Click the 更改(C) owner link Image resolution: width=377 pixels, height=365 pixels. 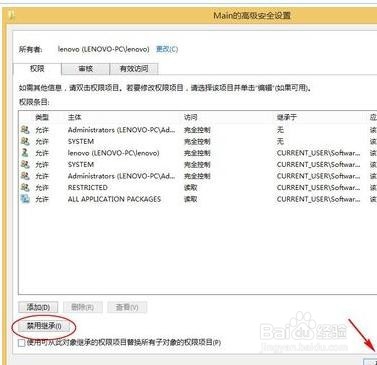pyautogui.click(x=167, y=49)
